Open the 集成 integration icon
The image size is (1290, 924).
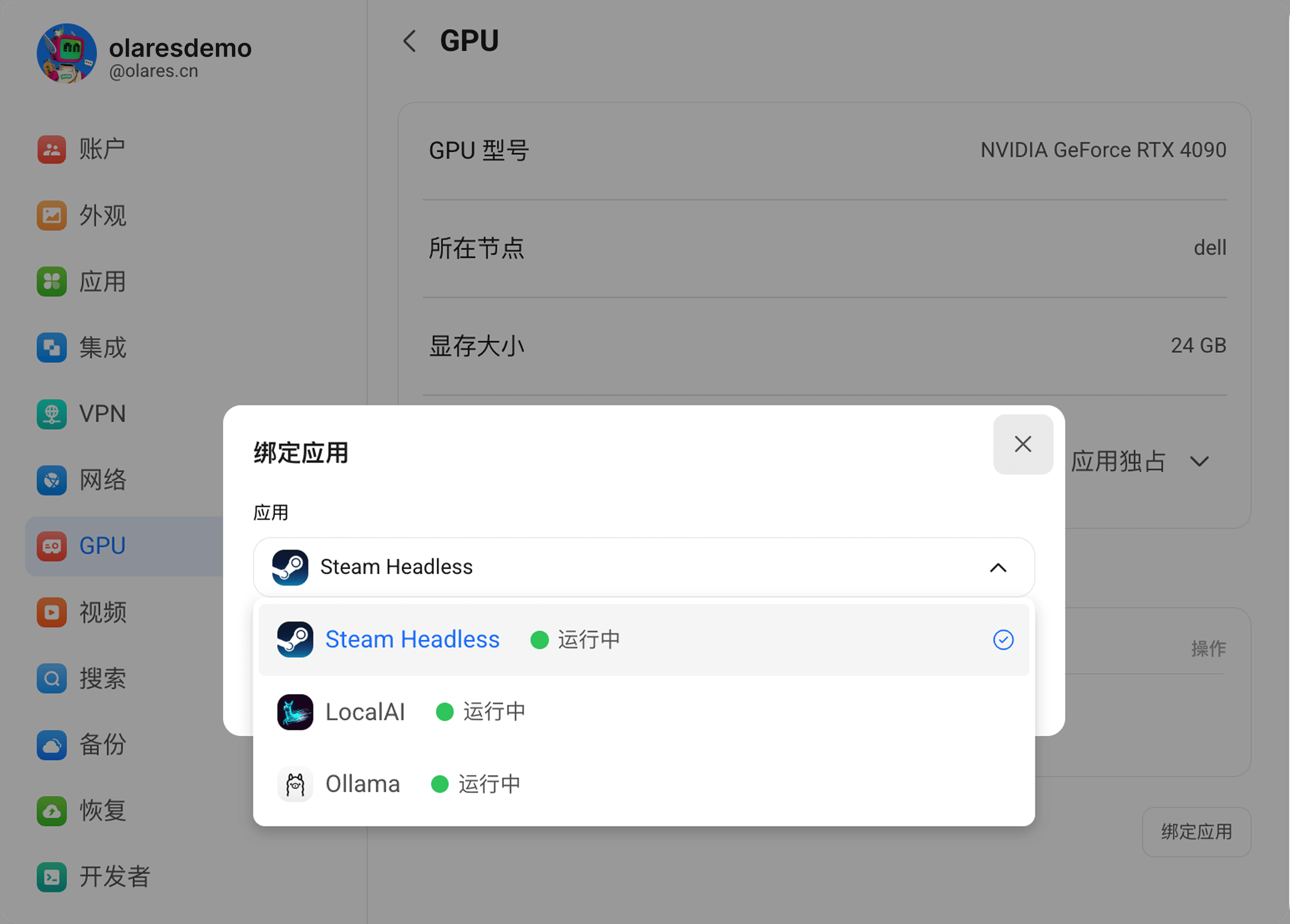(52, 347)
